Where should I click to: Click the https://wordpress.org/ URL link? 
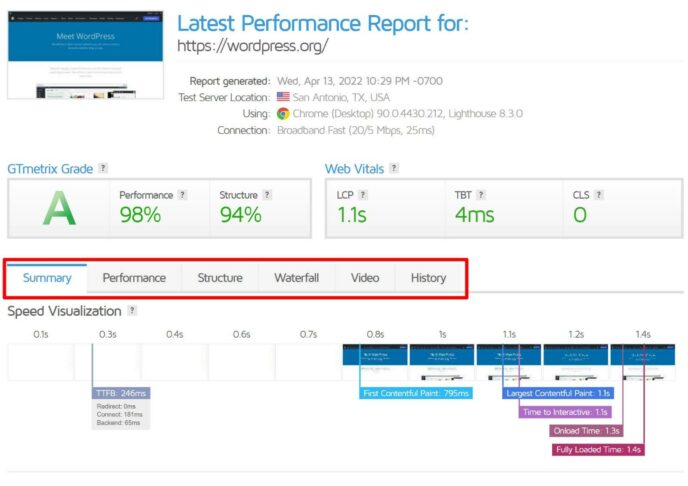(x=253, y=46)
